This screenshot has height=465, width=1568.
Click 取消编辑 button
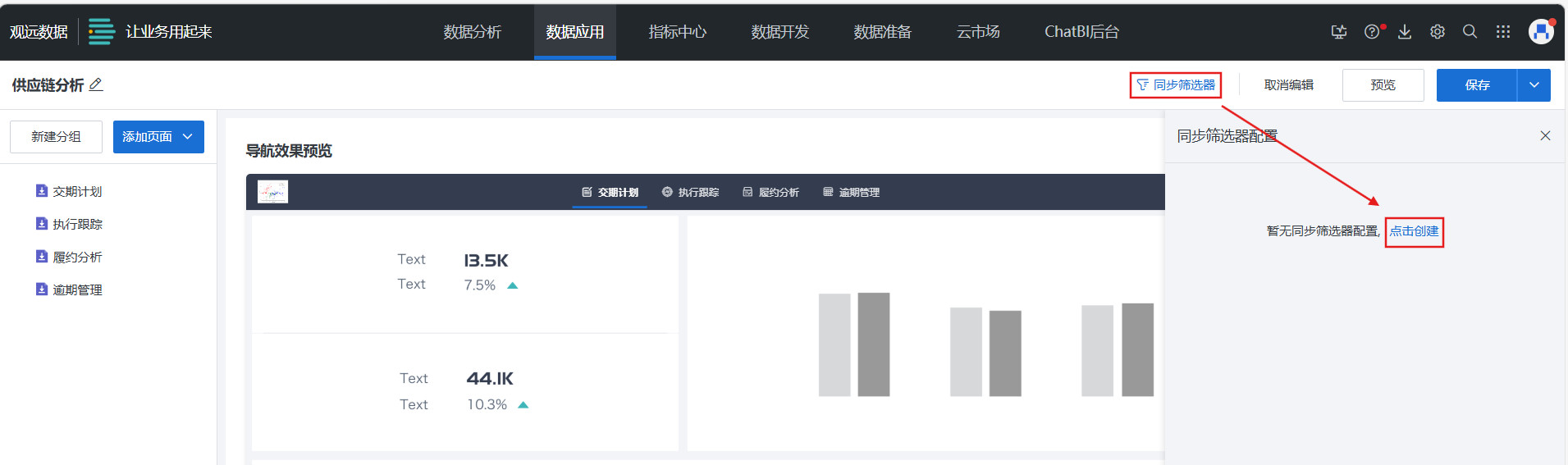point(1288,85)
